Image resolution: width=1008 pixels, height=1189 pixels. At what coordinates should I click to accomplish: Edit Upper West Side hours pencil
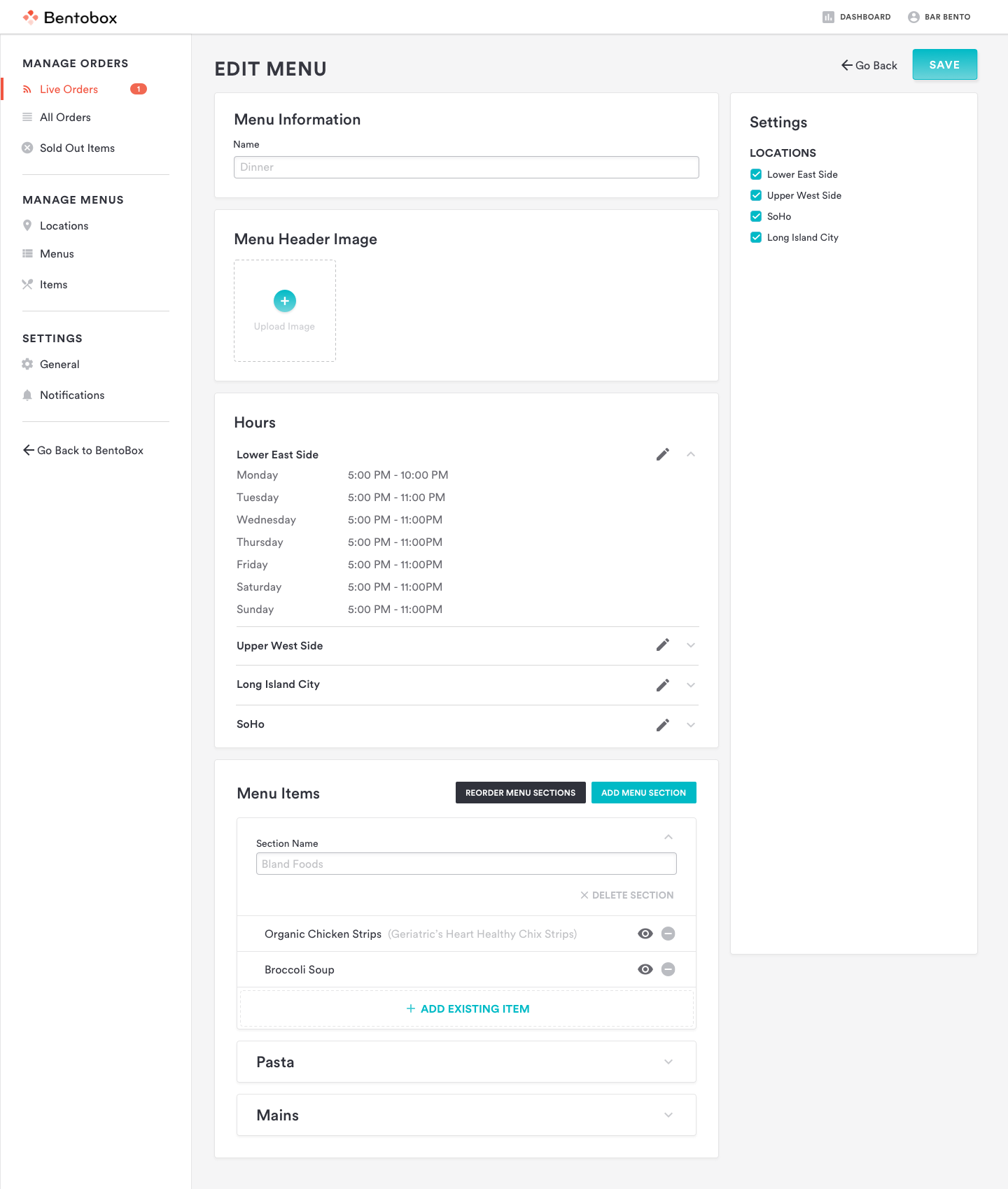click(663, 645)
